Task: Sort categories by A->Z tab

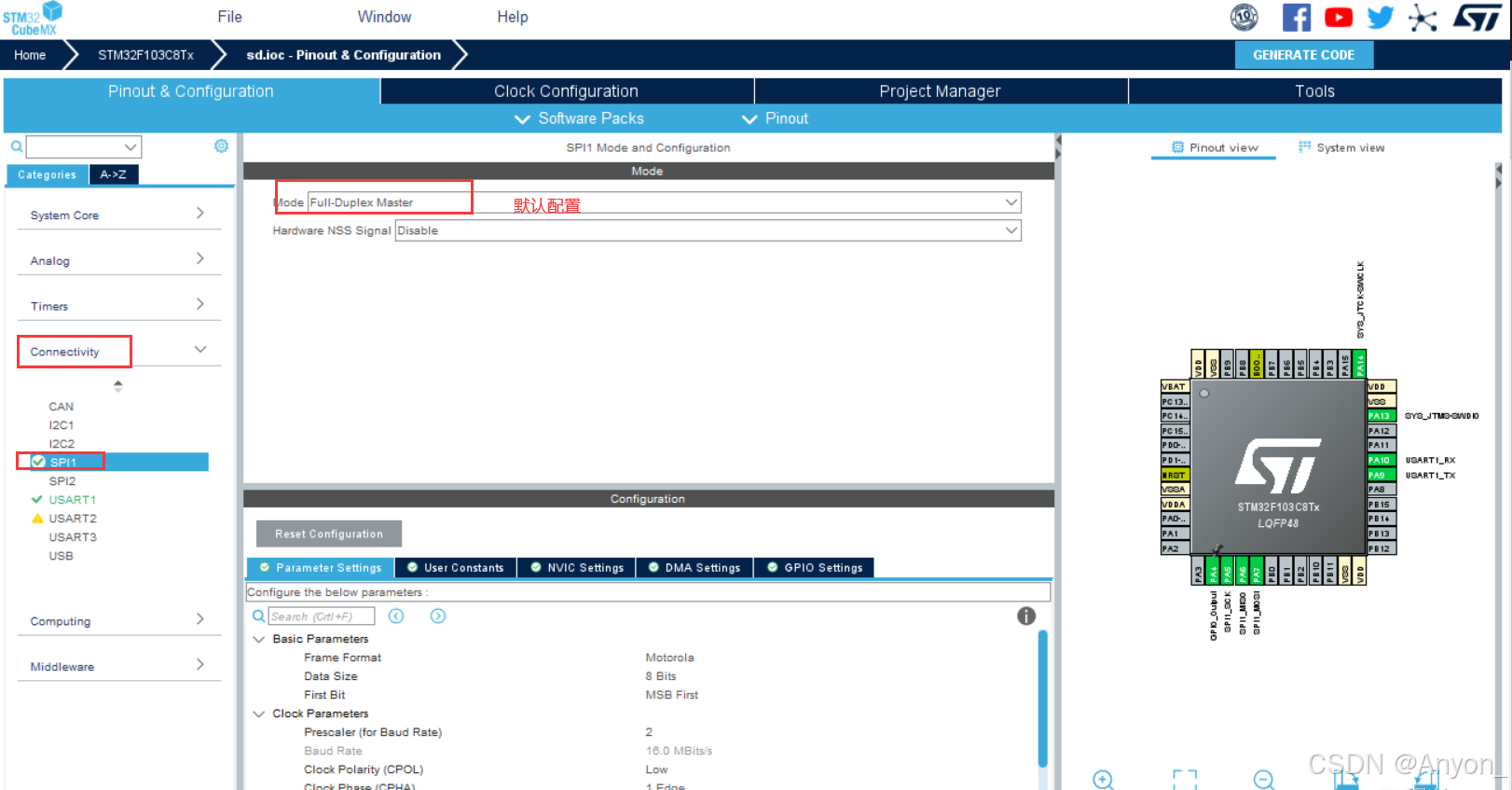Action: 114,174
